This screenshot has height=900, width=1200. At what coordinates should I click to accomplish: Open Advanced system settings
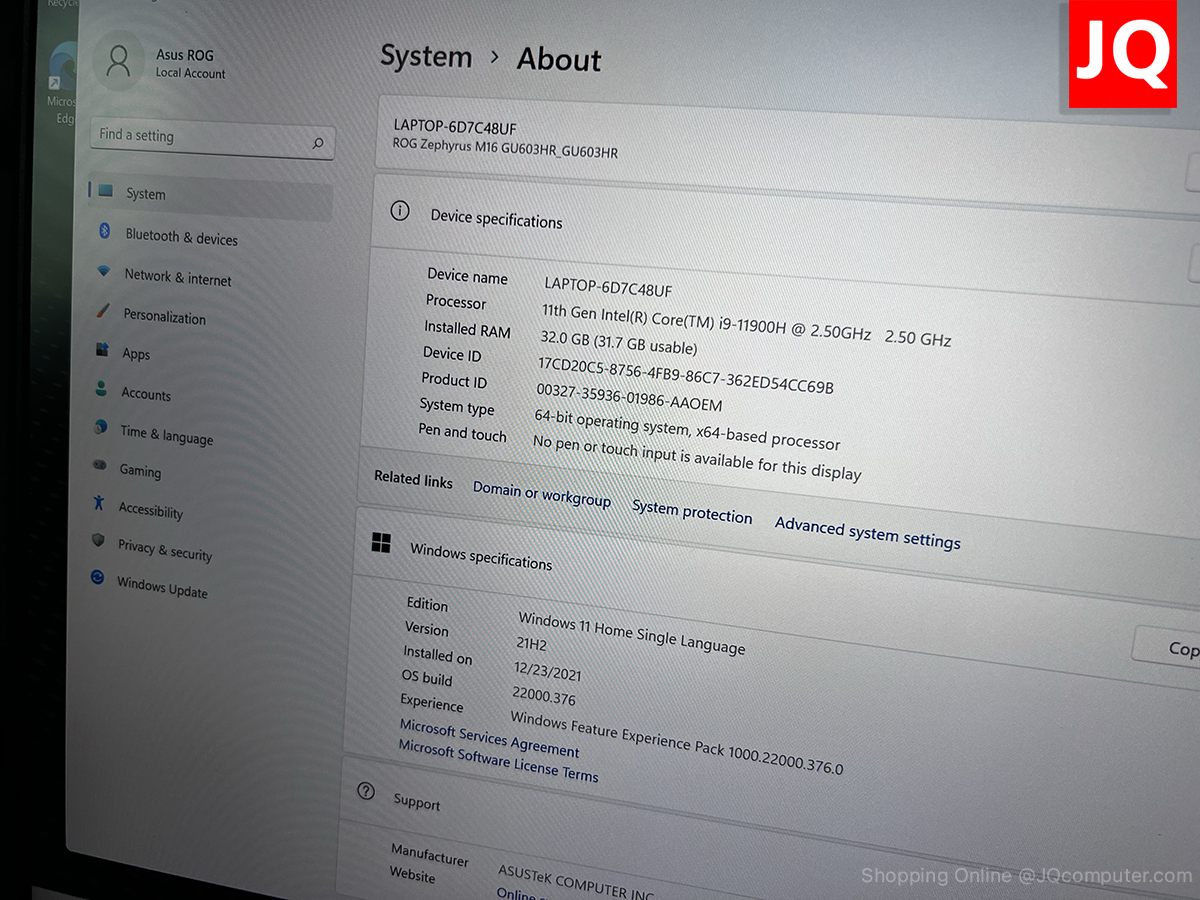pos(867,533)
